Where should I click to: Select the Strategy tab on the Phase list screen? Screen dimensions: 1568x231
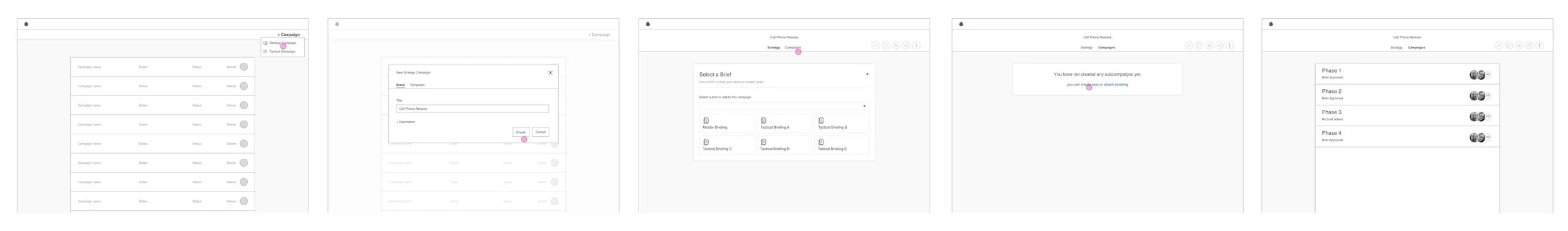[x=1396, y=48]
